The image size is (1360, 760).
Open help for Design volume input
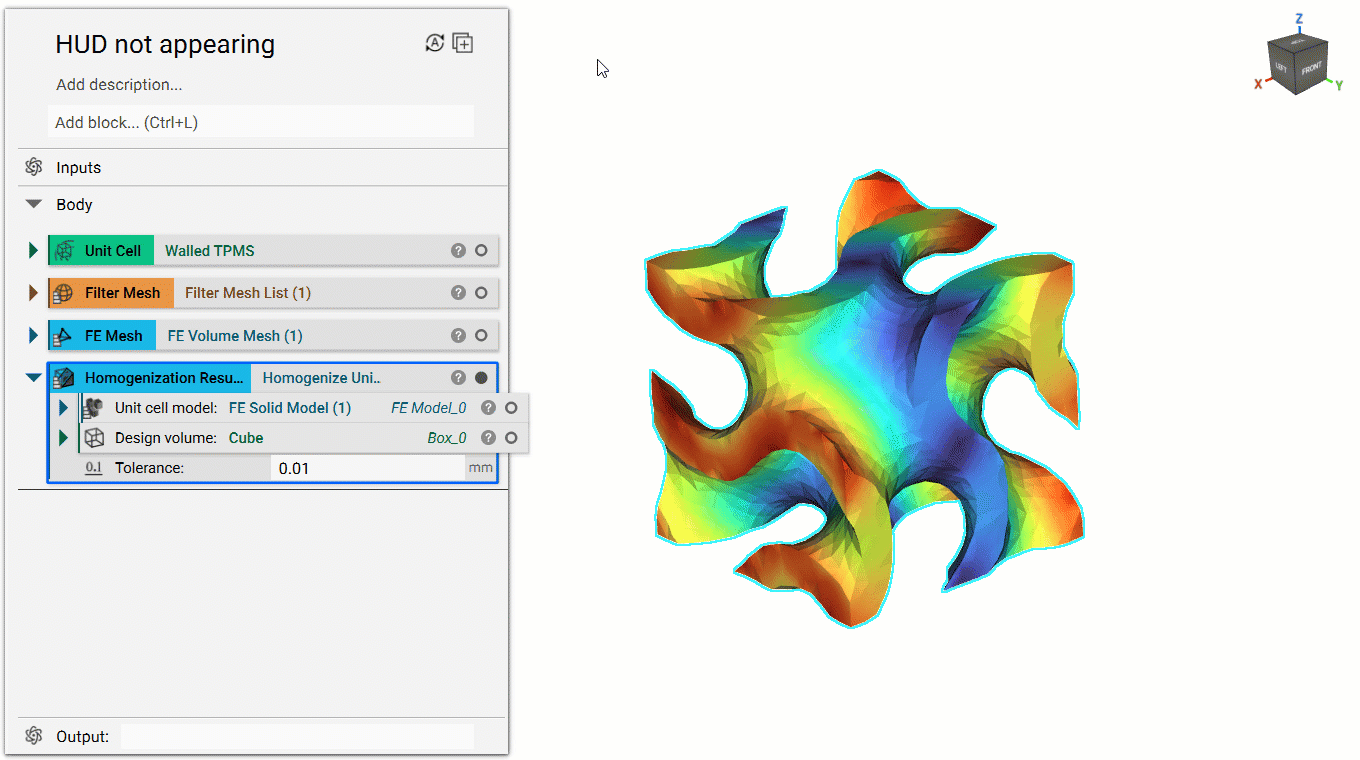pyautogui.click(x=488, y=438)
